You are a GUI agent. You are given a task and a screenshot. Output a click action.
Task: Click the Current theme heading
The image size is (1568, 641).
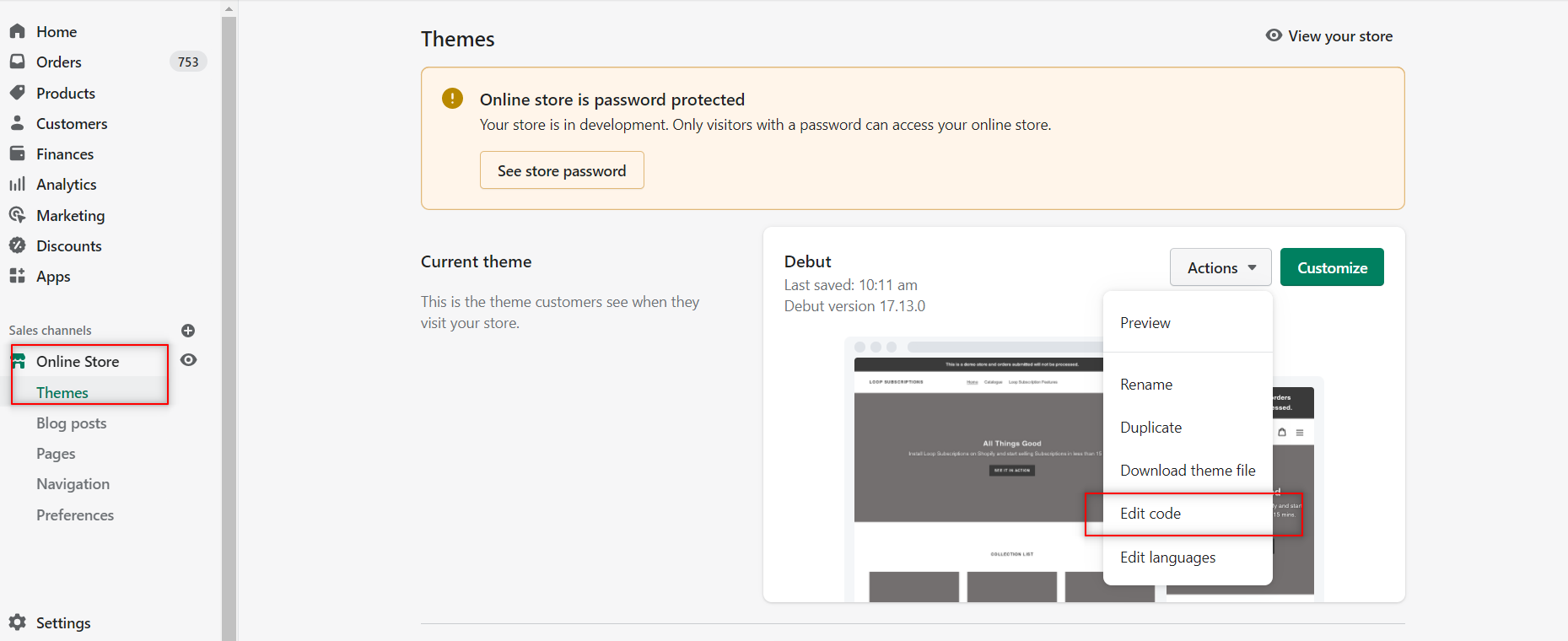477,261
